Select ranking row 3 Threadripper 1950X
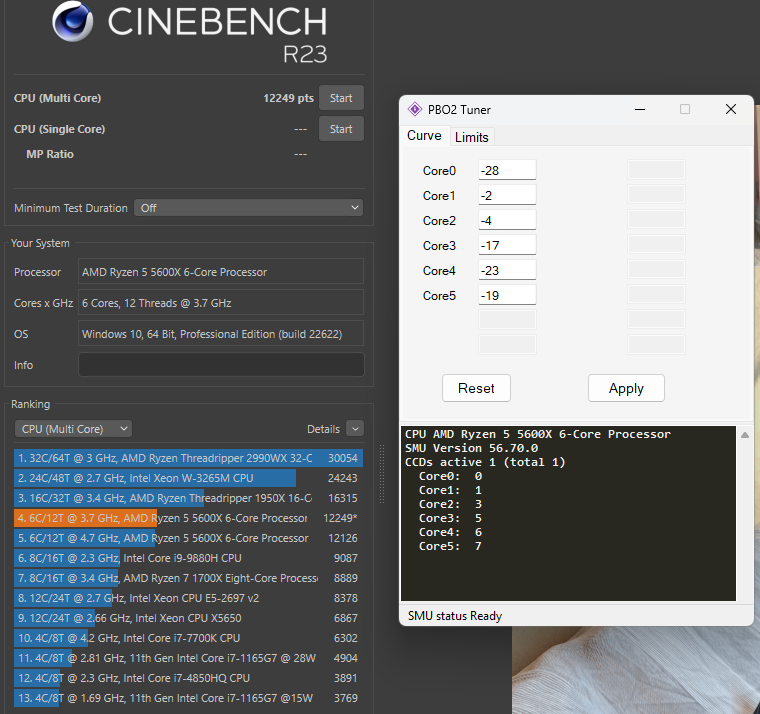The height and width of the screenshot is (714, 760). point(189,498)
